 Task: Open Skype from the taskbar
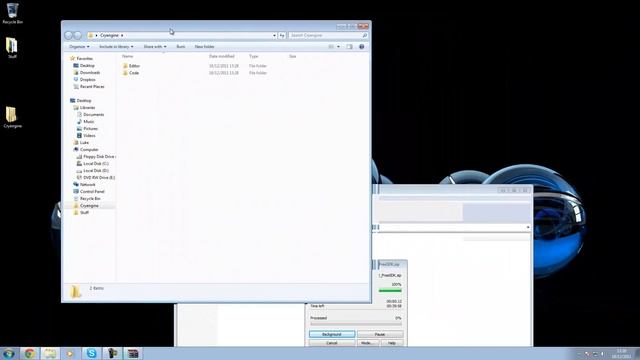click(91, 353)
